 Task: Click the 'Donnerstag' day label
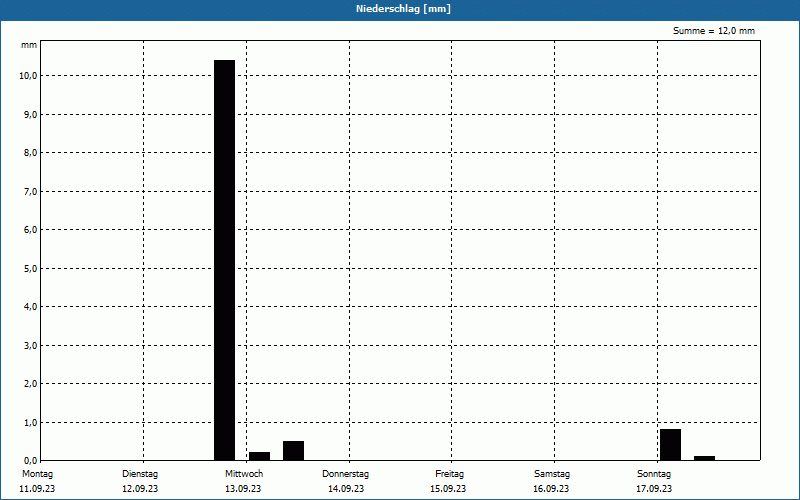[x=345, y=474]
